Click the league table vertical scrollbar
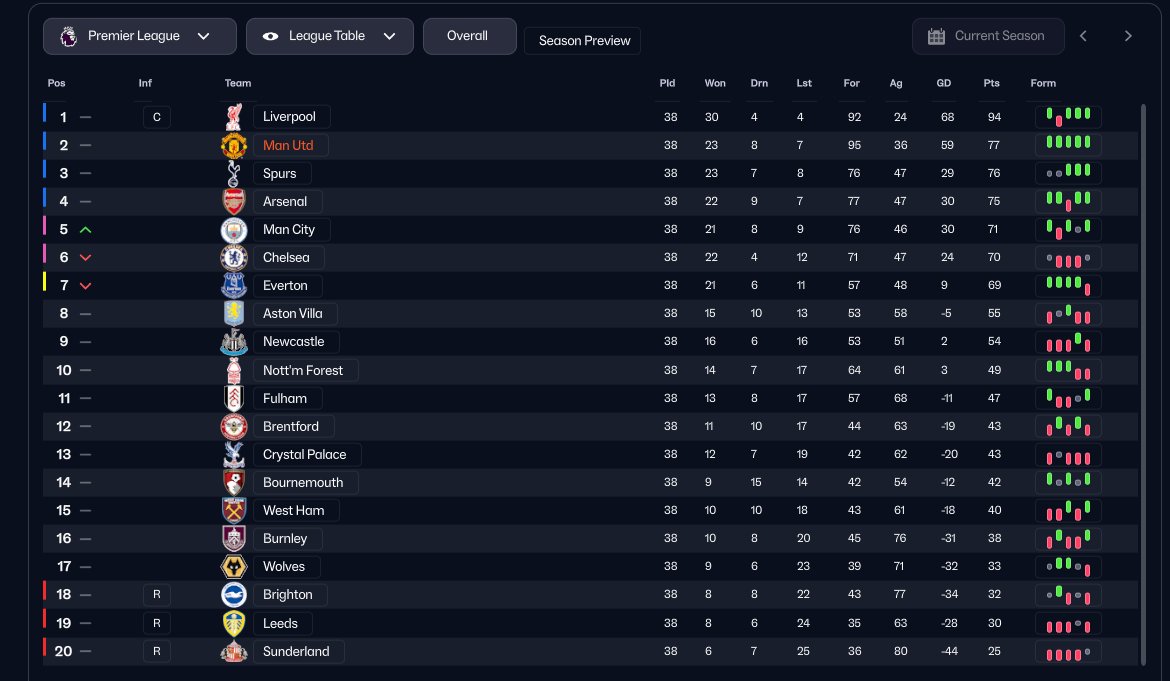 1144,380
